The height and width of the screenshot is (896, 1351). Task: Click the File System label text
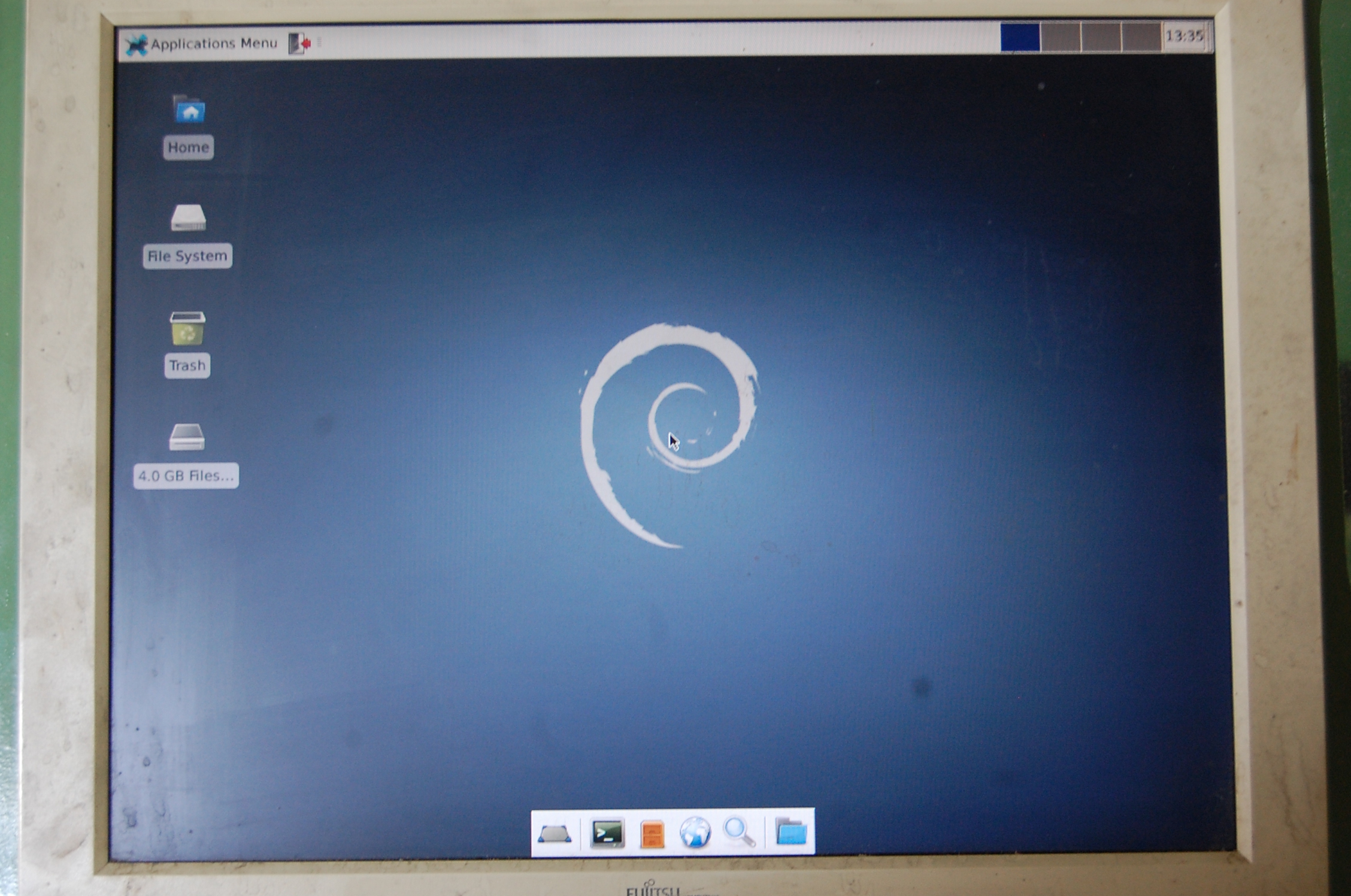click(x=187, y=256)
